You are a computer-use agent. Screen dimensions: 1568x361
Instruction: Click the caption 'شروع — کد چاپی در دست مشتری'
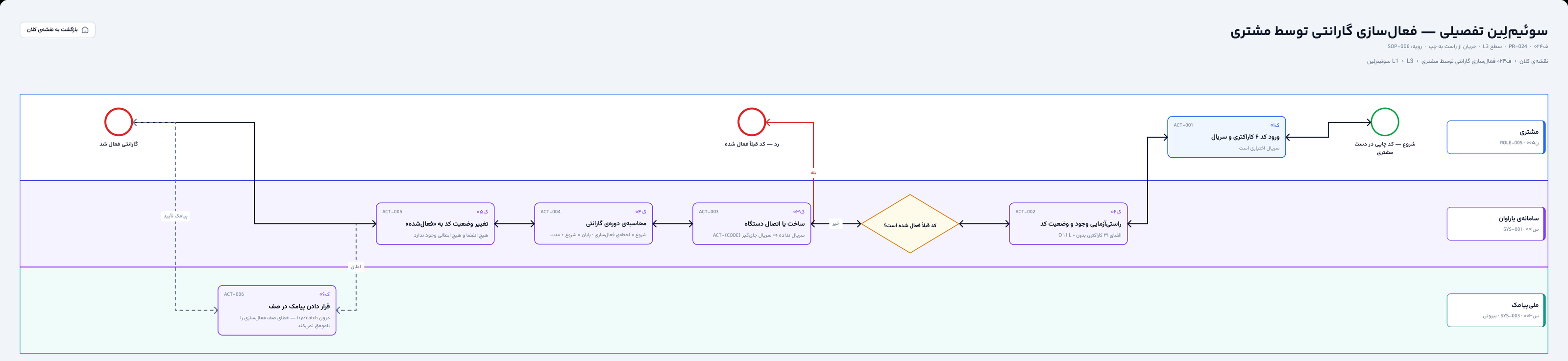[x=1385, y=148]
